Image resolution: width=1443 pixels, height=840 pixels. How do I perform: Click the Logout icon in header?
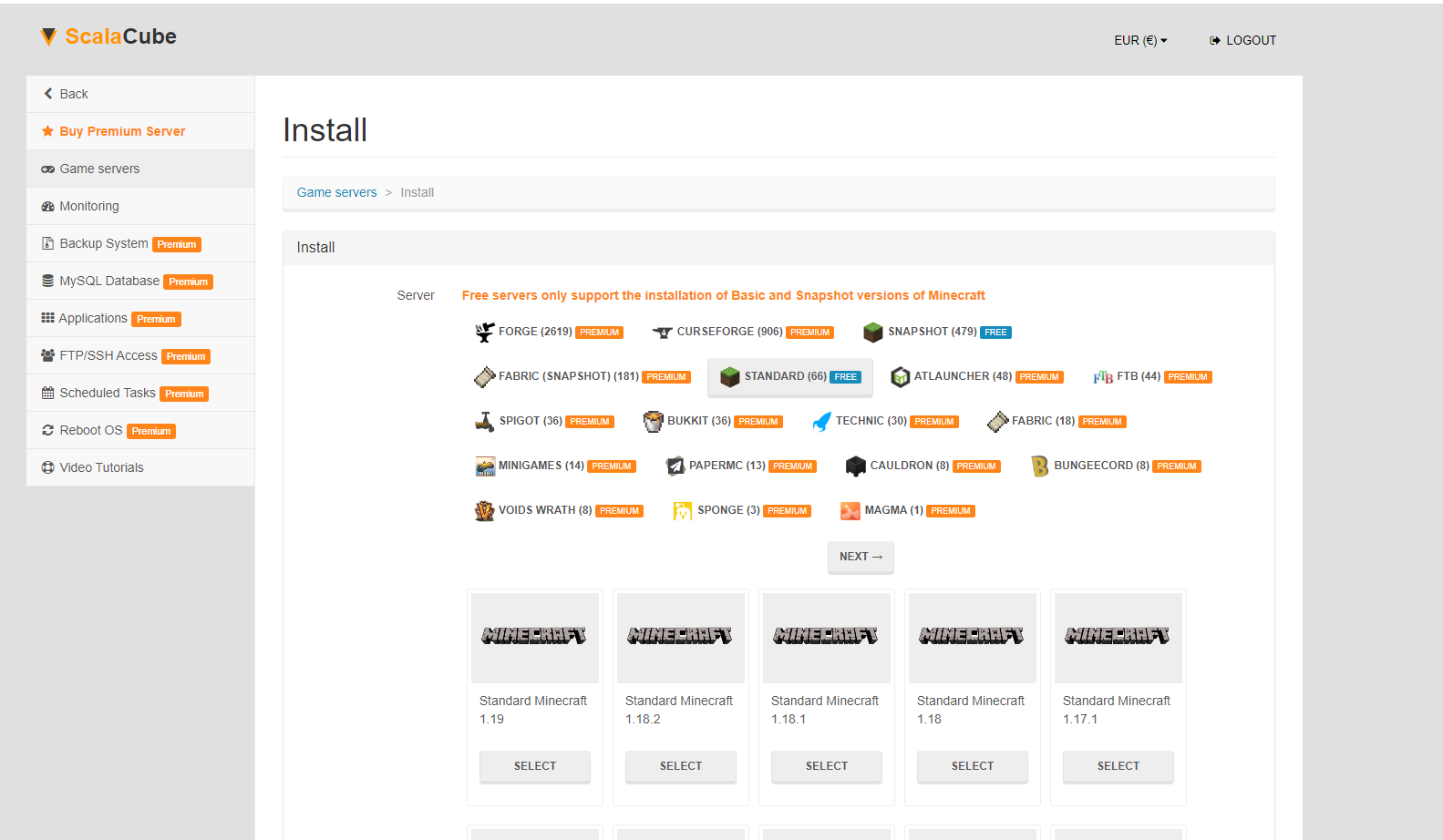[x=1215, y=40]
